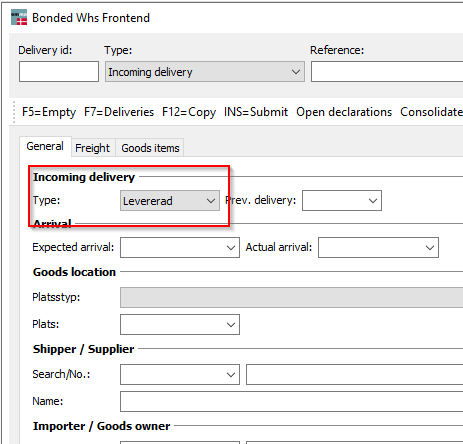Click the Consolidate toolbar command
This screenshot has height=444, width=463.
click(x=431, y=112)
